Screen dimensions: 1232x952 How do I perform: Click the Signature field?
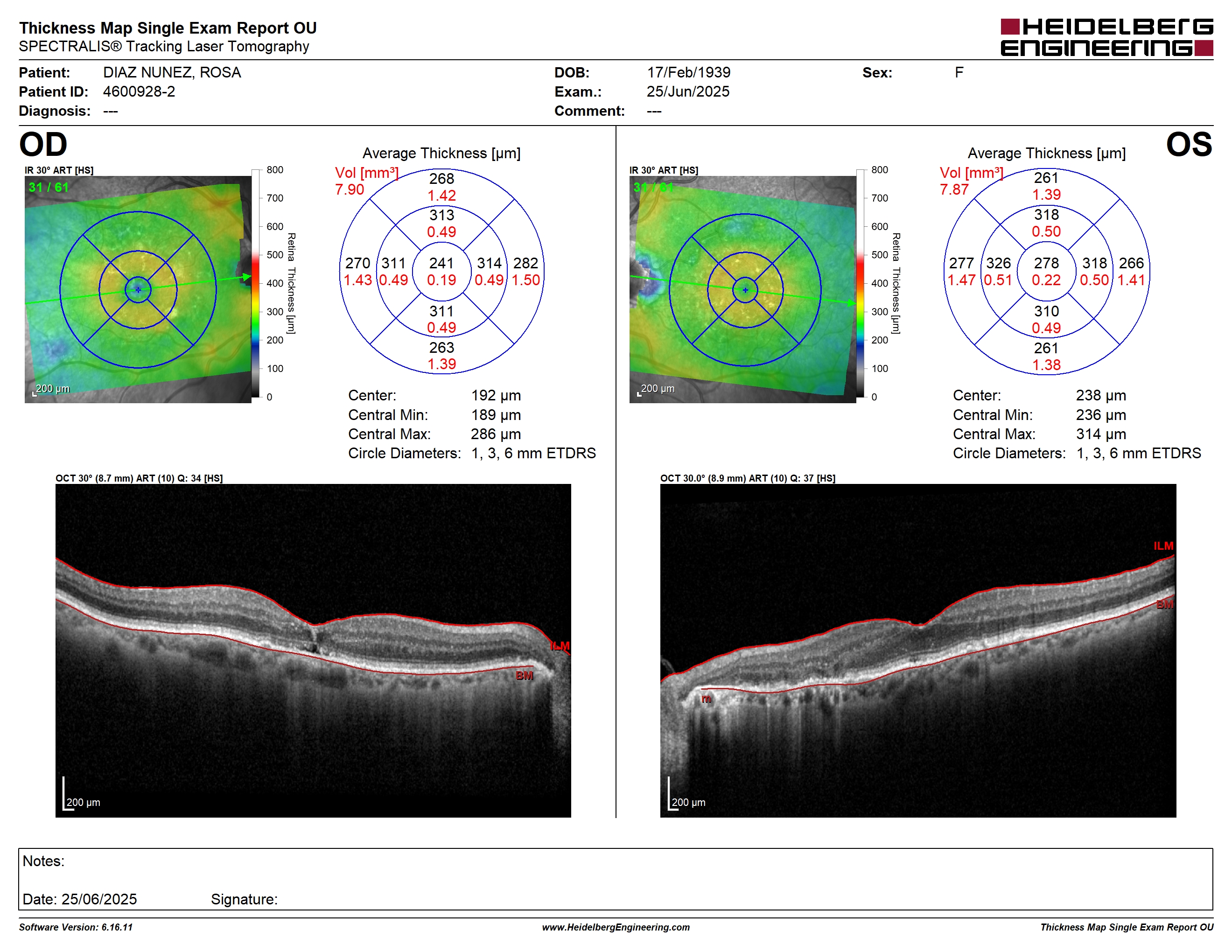[244, 899]
